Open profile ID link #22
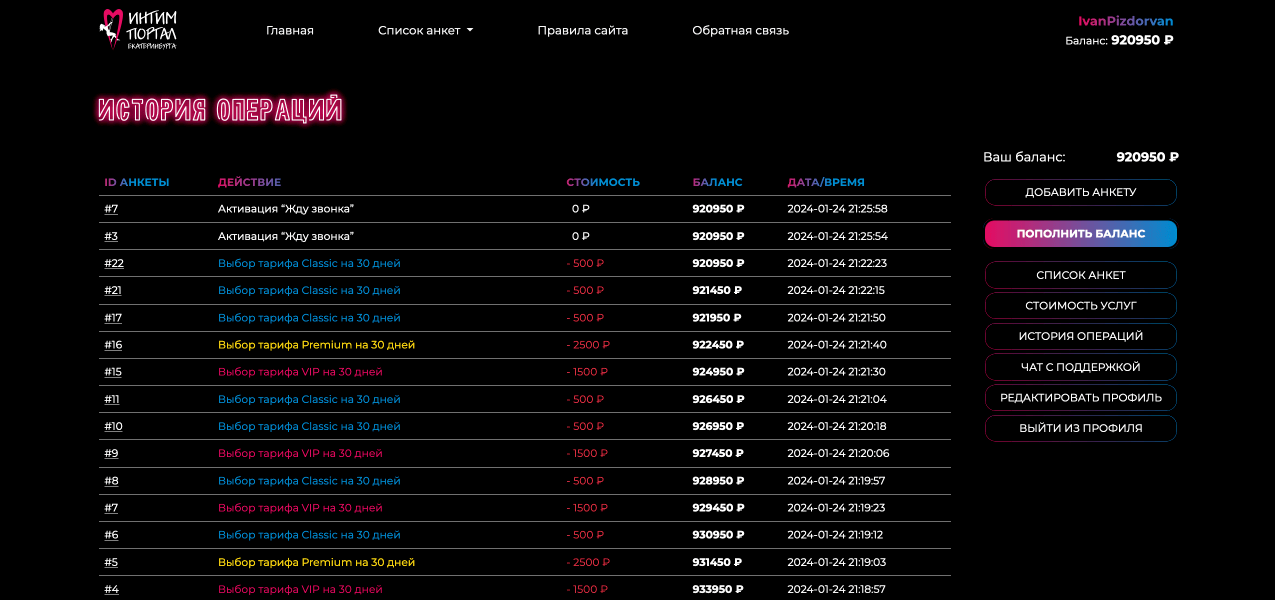The width and height of the screenshot is (1275, 600). 114,264
